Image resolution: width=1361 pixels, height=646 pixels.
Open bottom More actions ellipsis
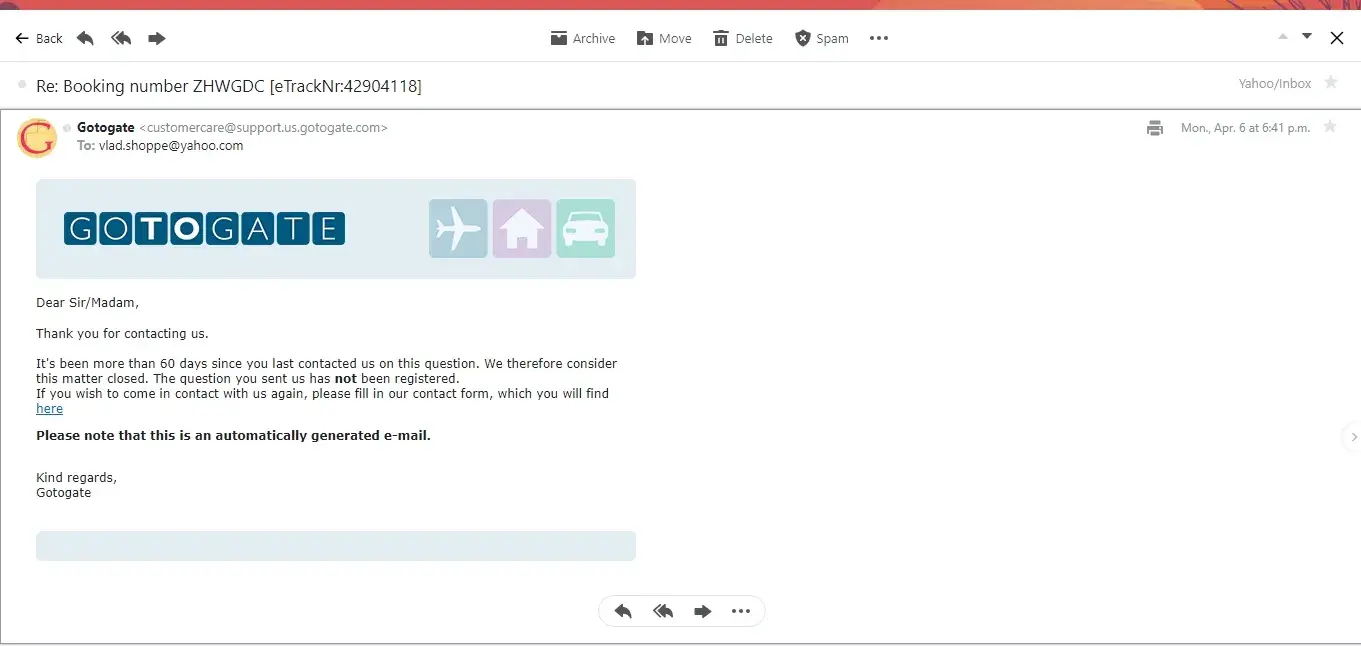click(741, 611)
